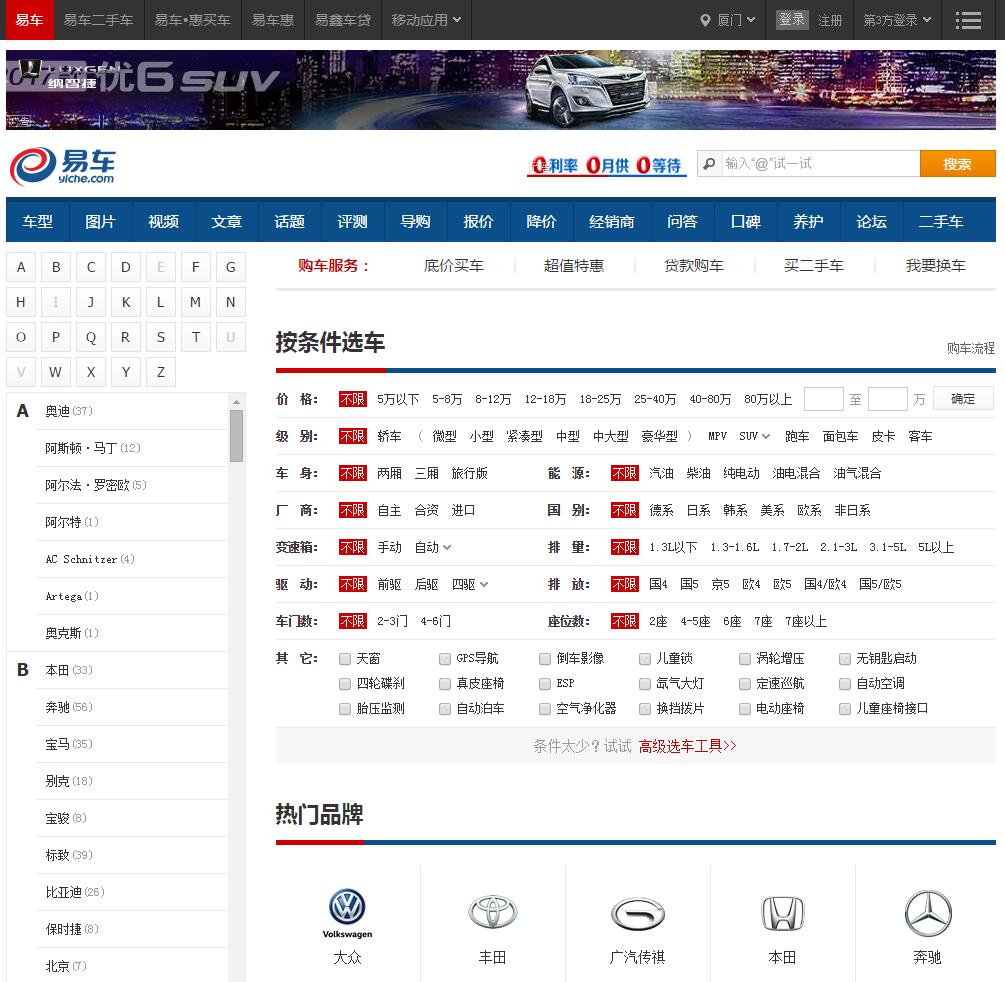Image resolution: width=1005 pixels, height=982 pixels.
Task: Open the Luxgen 优6 SUV banner ad
Action: (x=501, y=90)
